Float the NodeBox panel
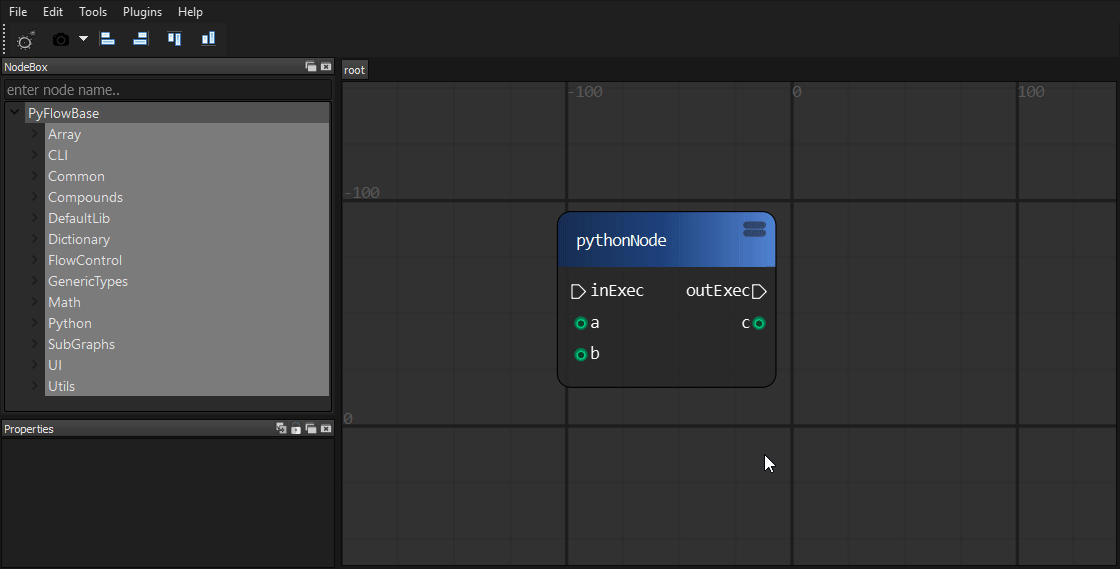The image size is (1120, 569). [x=311, y=66]
